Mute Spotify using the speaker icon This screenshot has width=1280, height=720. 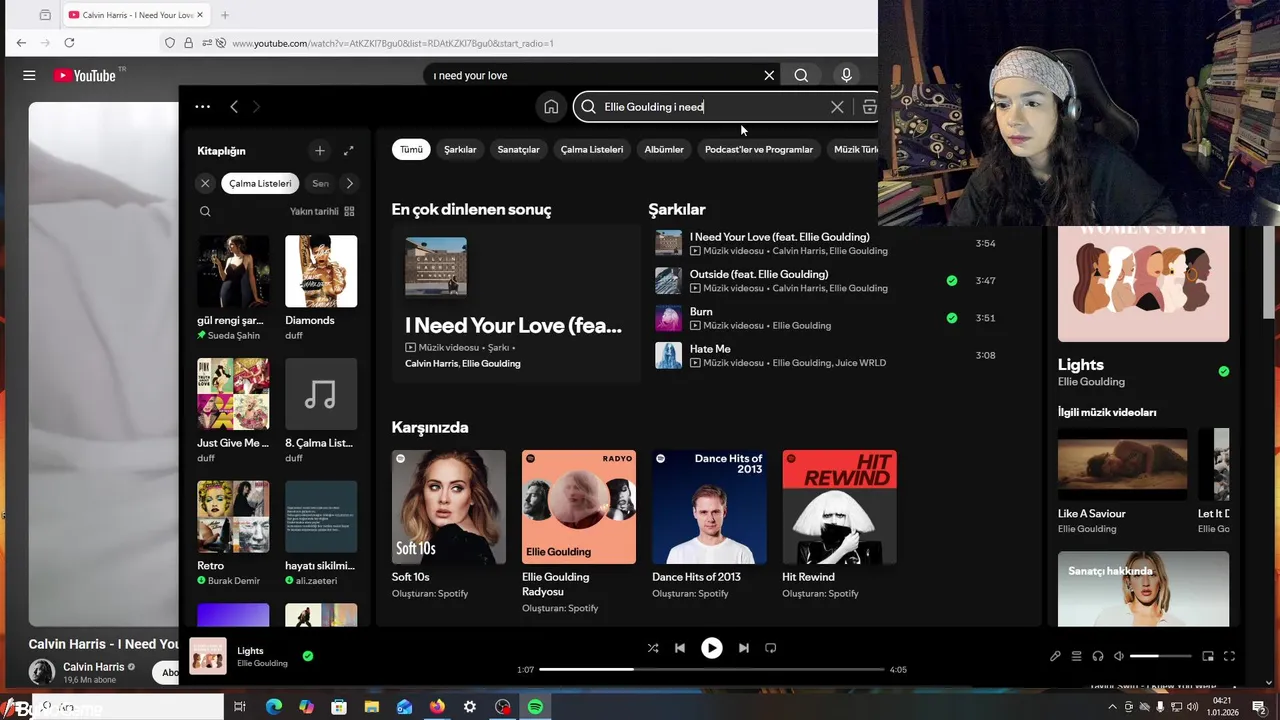point(1119,656)
